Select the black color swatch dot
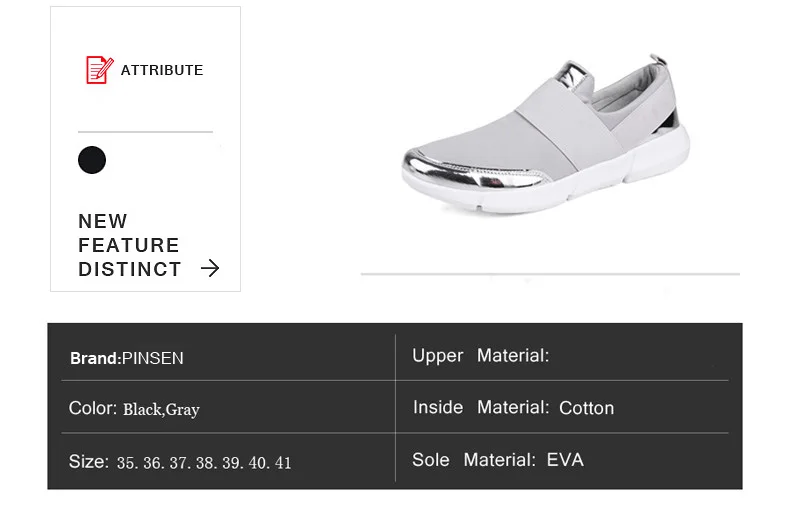The height and width of the screenshot is (522, 790). pyautogui.click(x=92, y=160)
